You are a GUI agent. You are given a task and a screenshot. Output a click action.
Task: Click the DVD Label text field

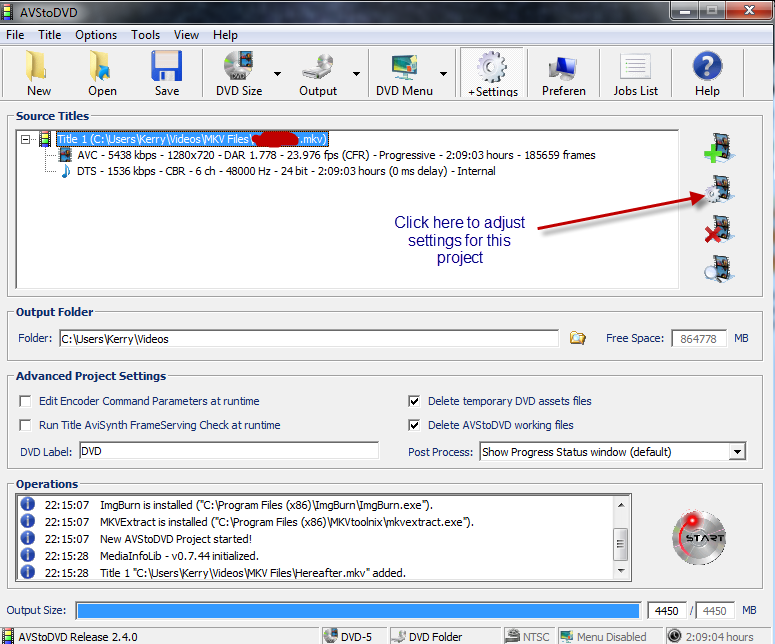tap(229, 451)
